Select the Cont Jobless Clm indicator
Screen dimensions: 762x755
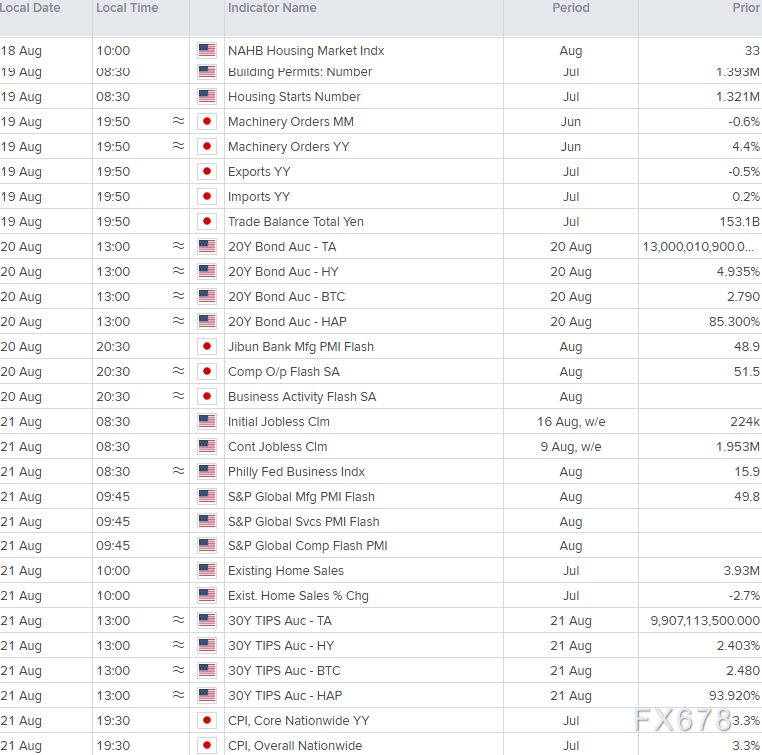pyautogui.click(x=277, y=447)
